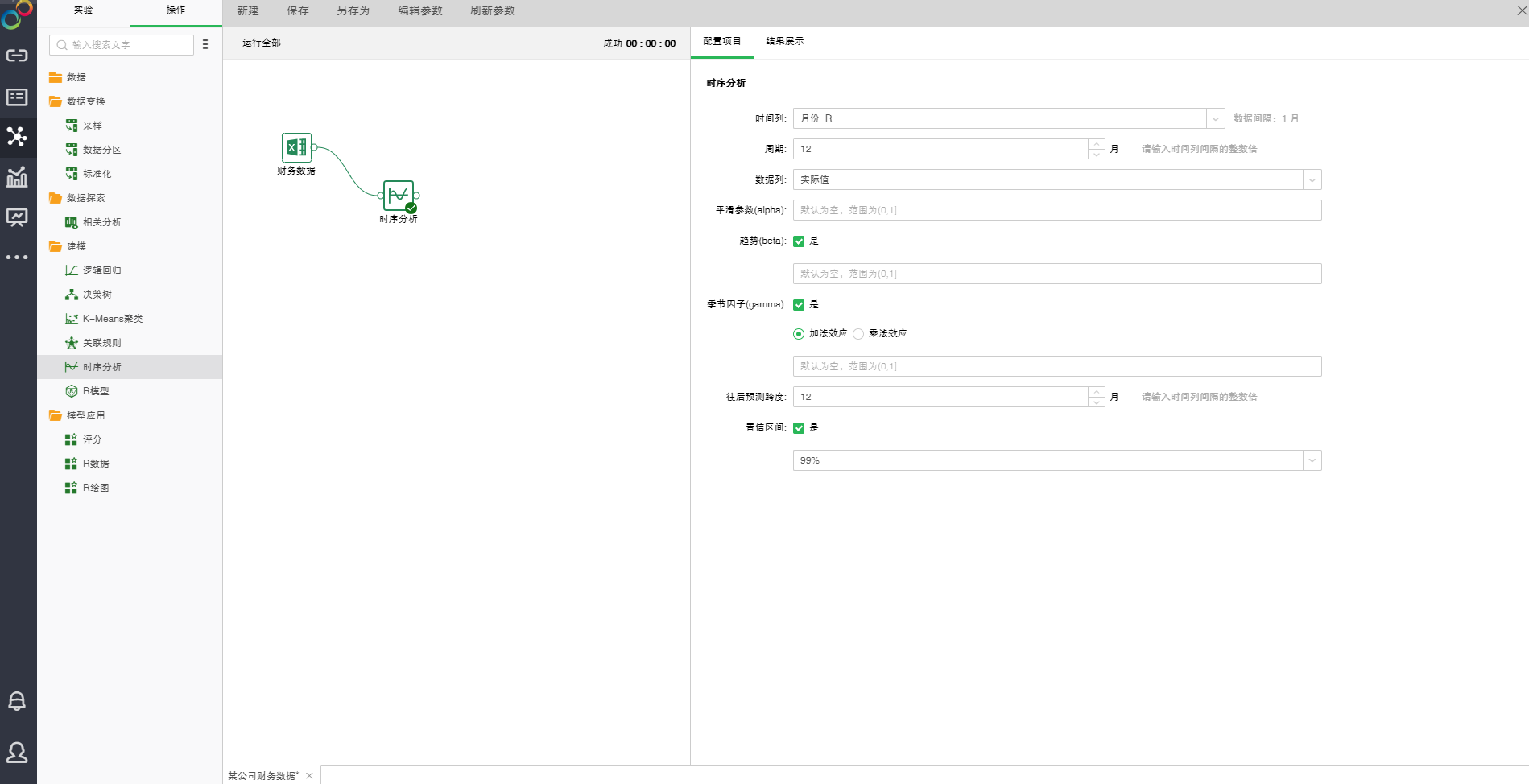The width and height of the screenshot is (1529, 784).
Task: Expand the 数据列 dropdown
Action: (1312, 179)
